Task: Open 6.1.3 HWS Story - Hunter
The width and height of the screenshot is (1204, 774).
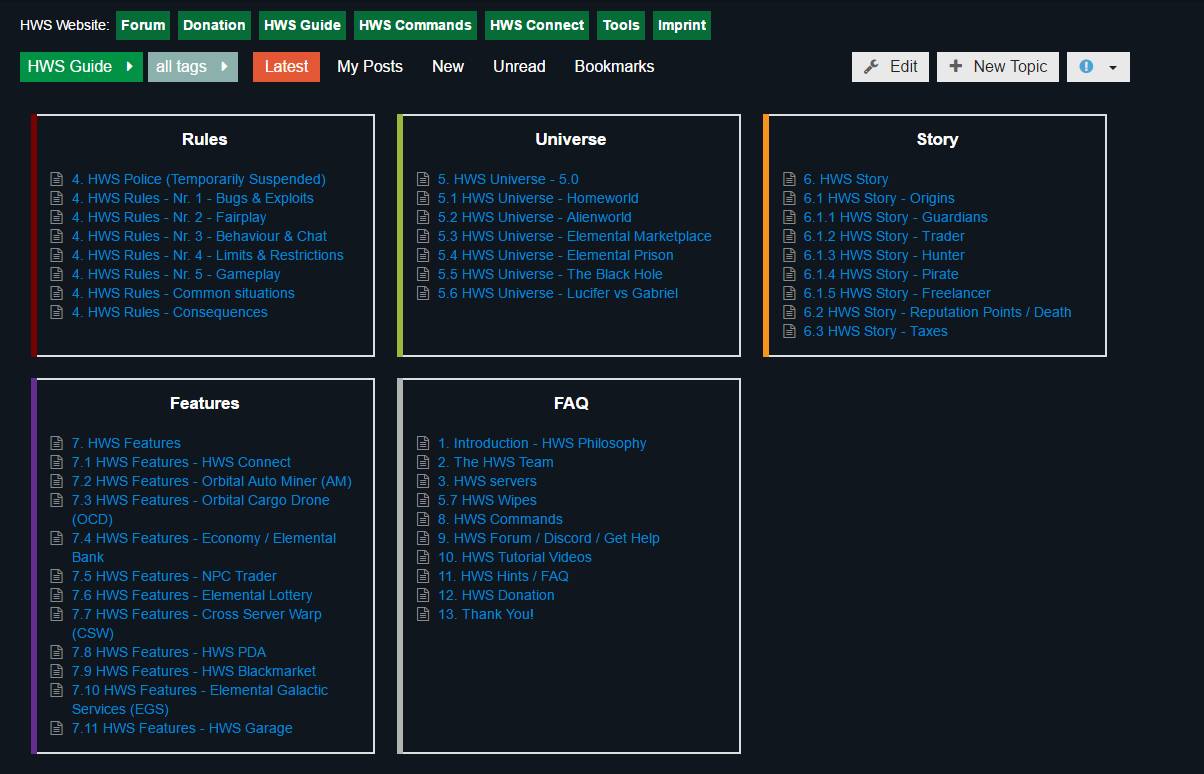Action: tap(884, 255)
